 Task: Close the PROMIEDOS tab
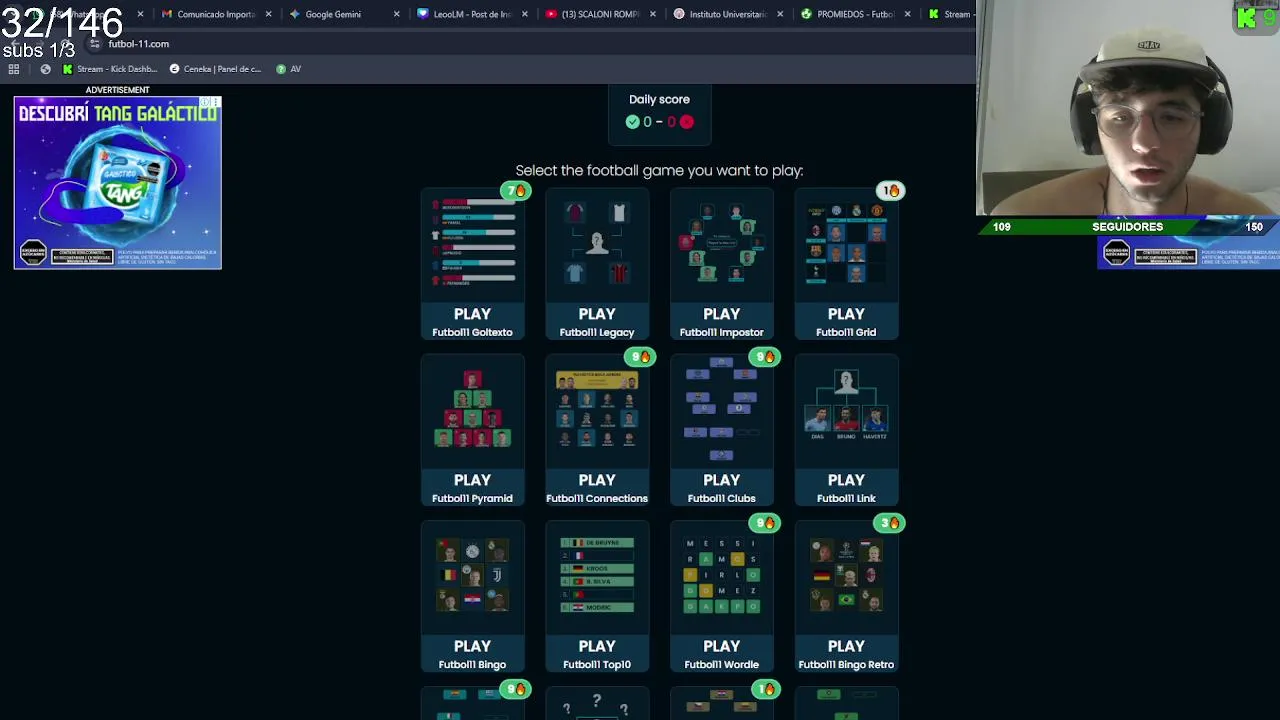pos(908,14)
